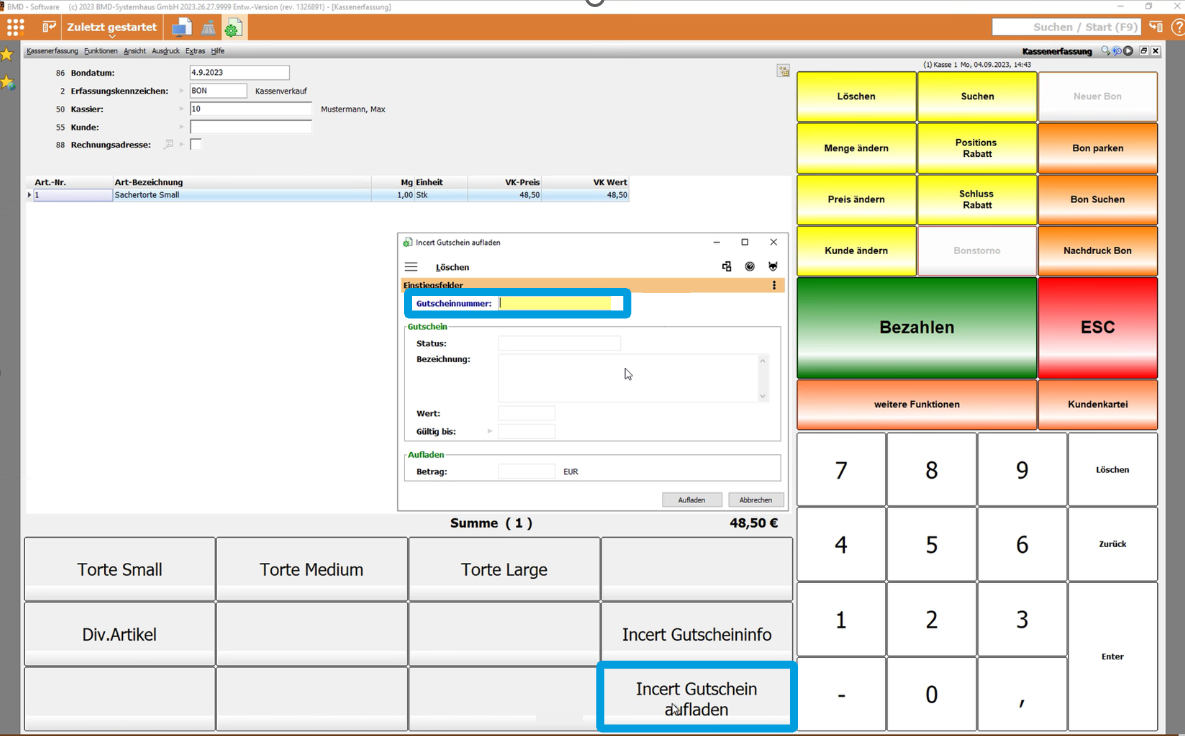Viewport: 1185px width, 736px height.
Task: Click the Menge ändern button
Action: point(856,148)
